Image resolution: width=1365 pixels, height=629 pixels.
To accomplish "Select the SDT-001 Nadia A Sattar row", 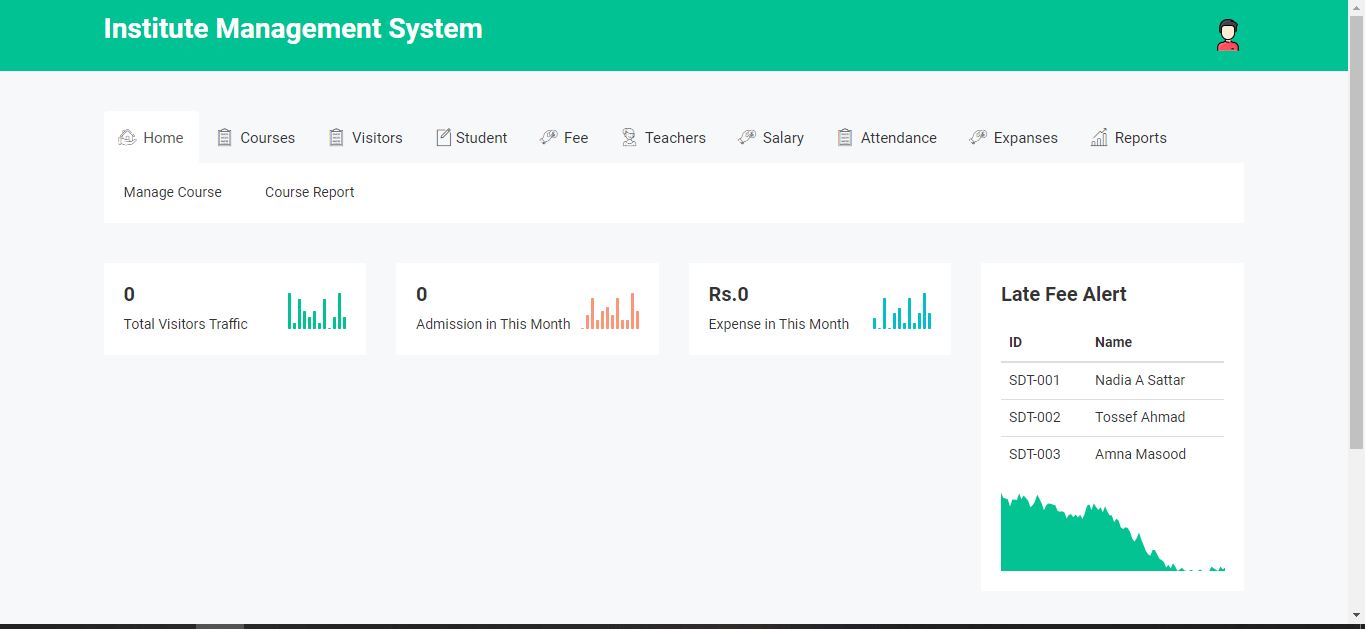I will click(x=1111, y=380).
